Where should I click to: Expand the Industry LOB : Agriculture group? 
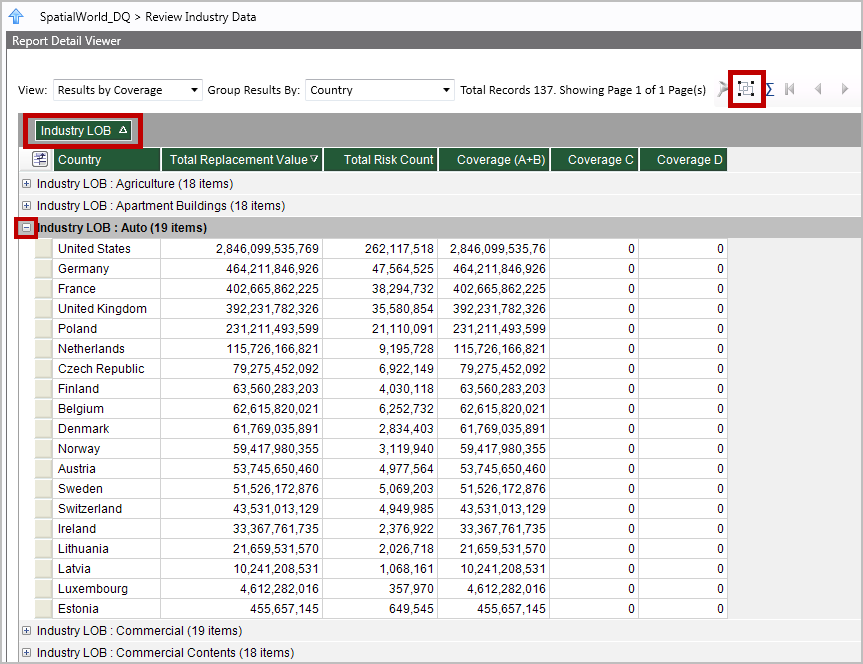click(27, 184)
